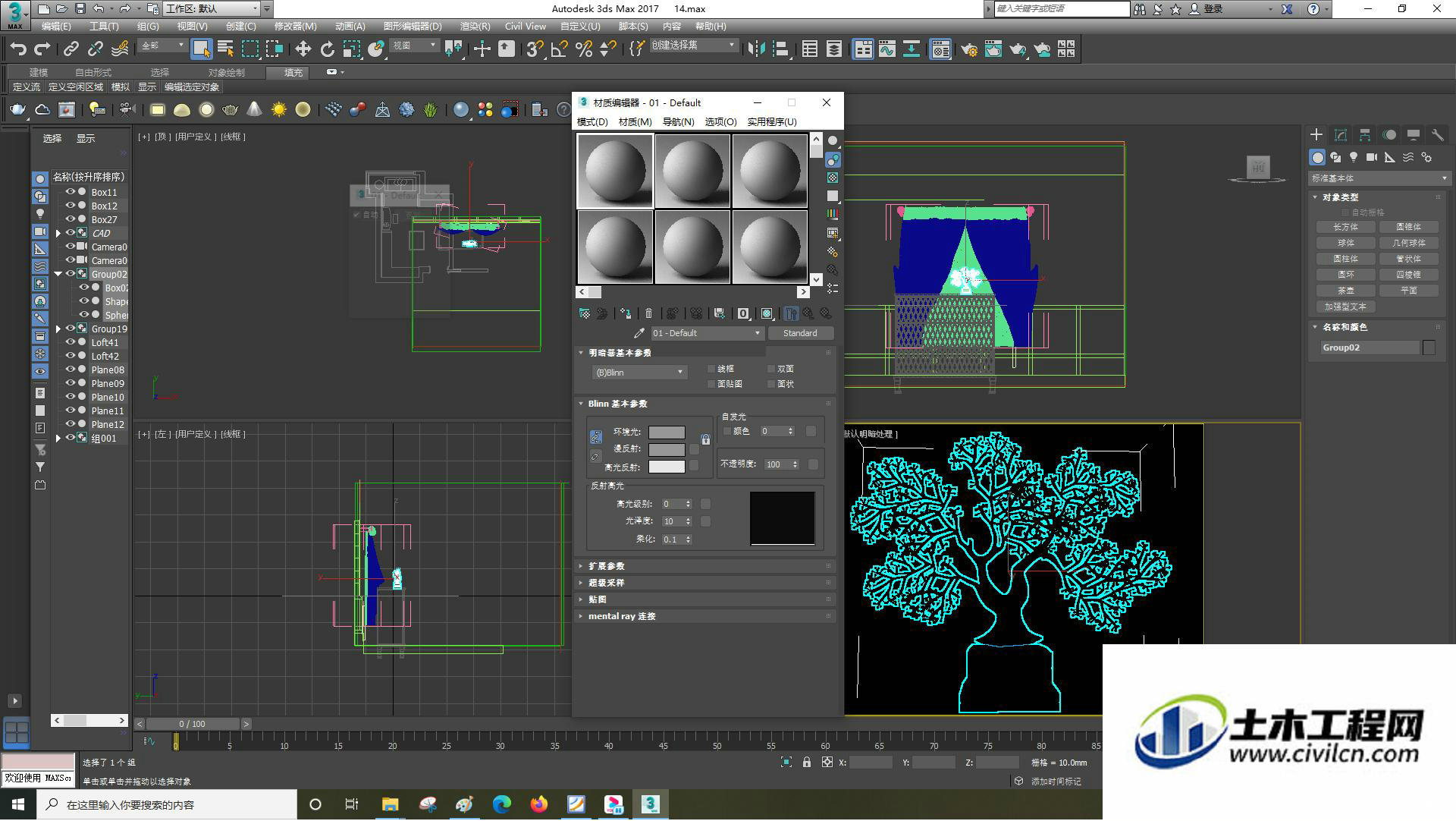Toggle the 3D Snaps button
This screenshot has width=1456, height=821.
pos(535,49)
